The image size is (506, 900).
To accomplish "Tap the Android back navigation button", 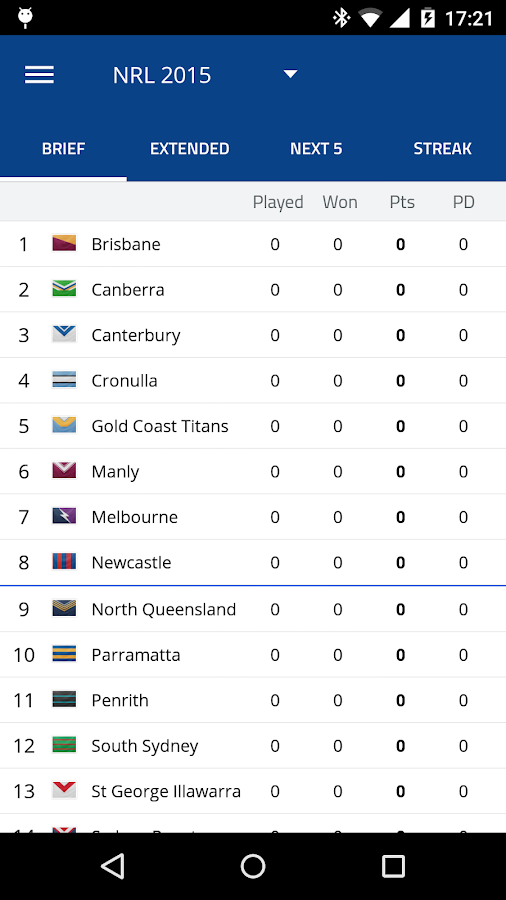I will point(112,866).
